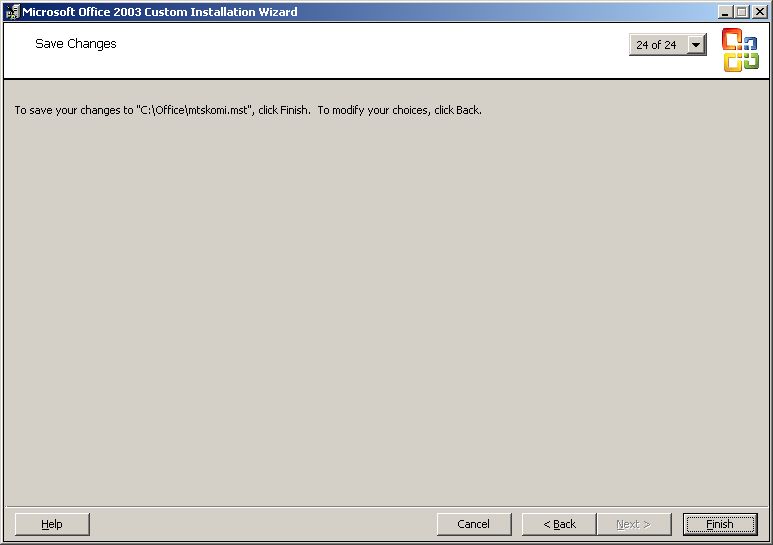Click the 'click Back' instruction text
This screenshot has height=545, width=773.
(x=457, y=110)
